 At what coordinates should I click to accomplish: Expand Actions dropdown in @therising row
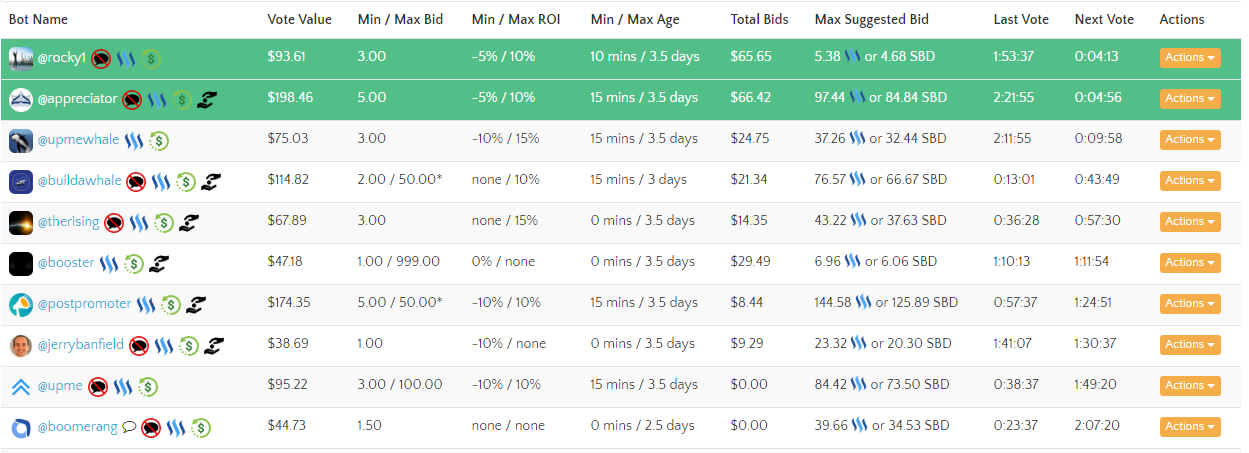[1189, 222]
